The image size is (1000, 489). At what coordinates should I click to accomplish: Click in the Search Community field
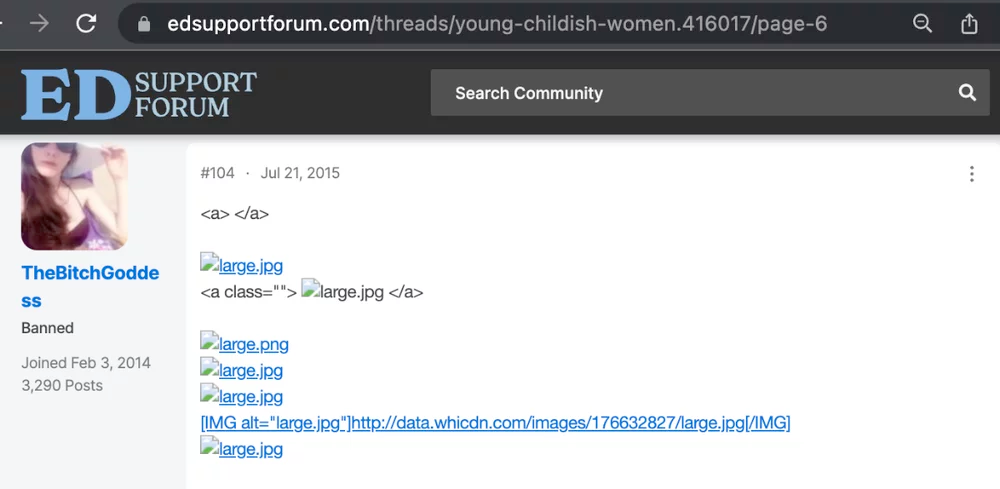[x=710, y=93]
